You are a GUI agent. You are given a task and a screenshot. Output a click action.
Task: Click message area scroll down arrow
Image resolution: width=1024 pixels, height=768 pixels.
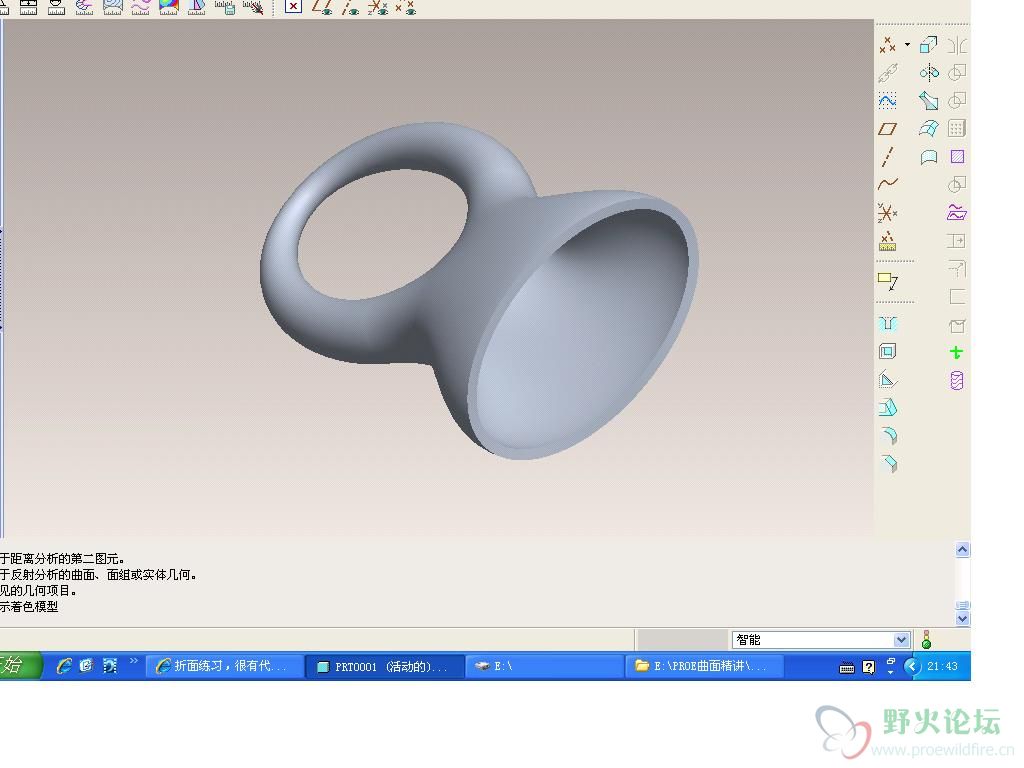coord(962,618)
